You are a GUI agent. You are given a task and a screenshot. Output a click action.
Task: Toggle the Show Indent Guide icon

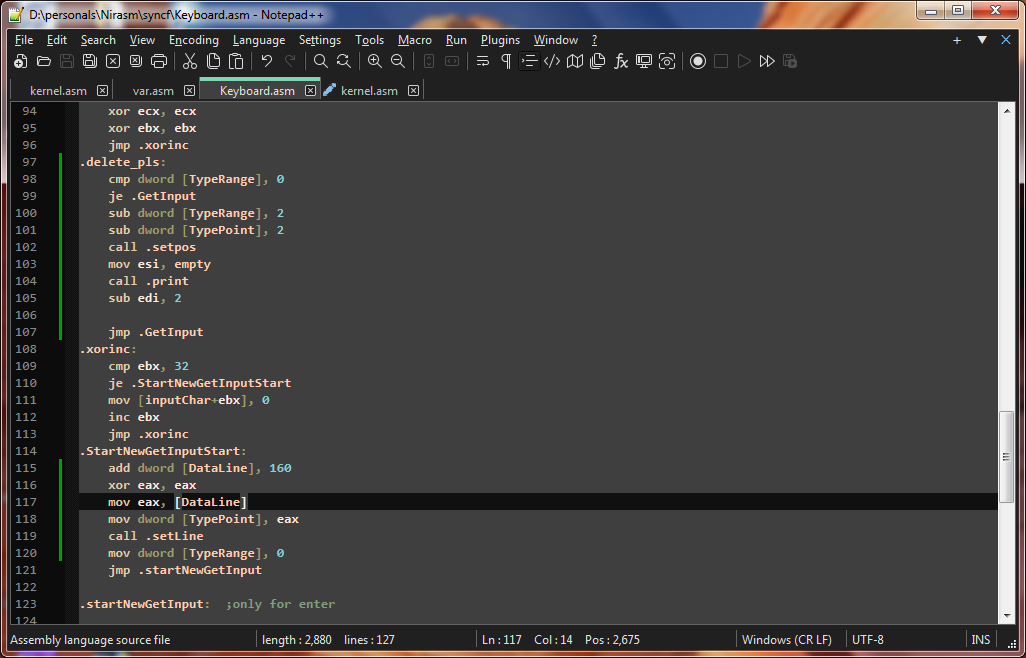click(529, 61)
